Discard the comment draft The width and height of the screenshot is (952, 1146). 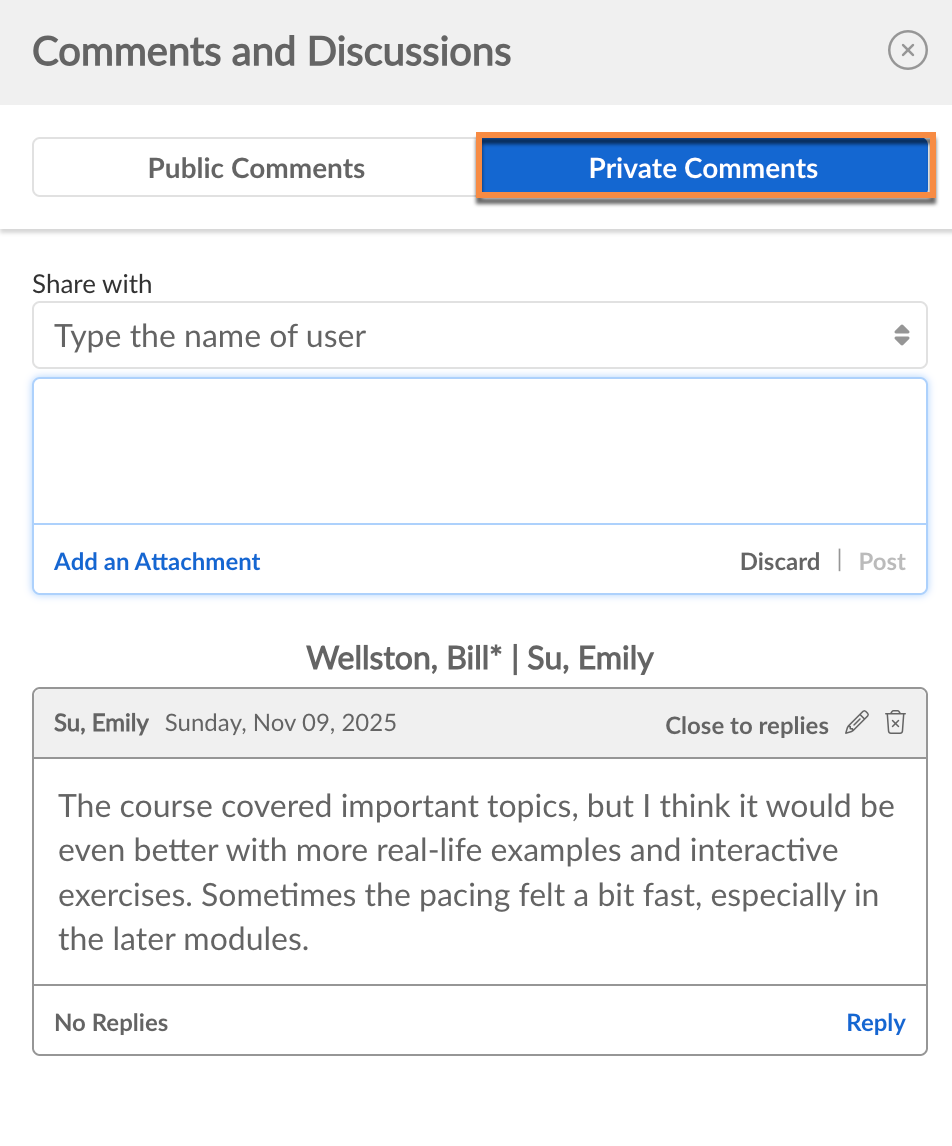[780, 562]
